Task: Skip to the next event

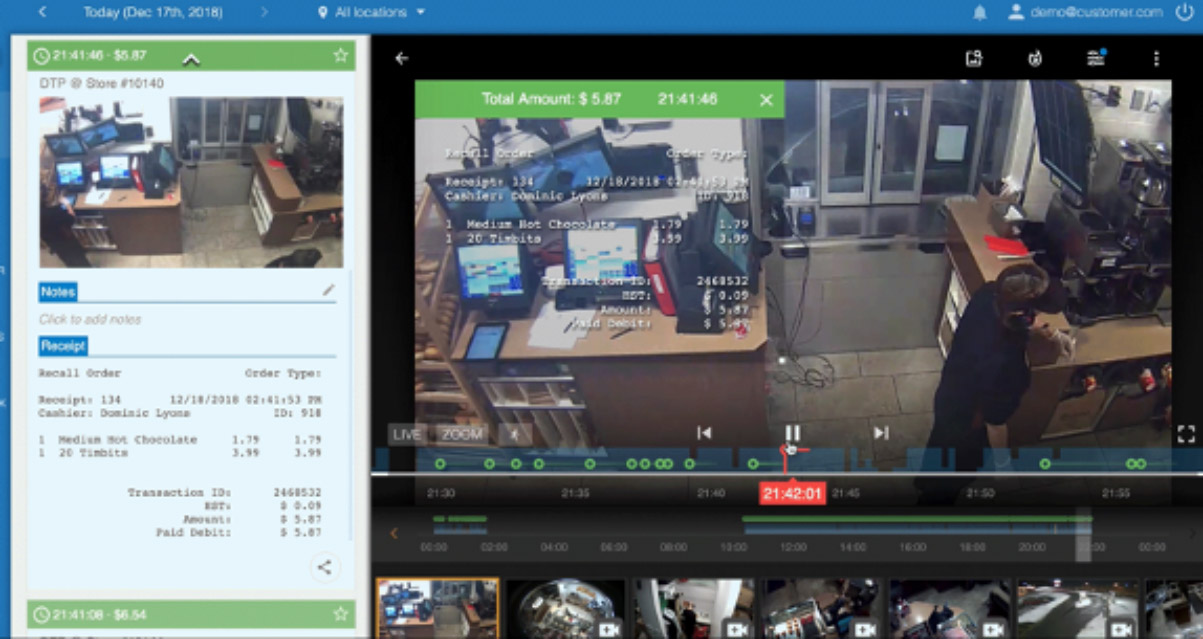Action: [881, 433]
